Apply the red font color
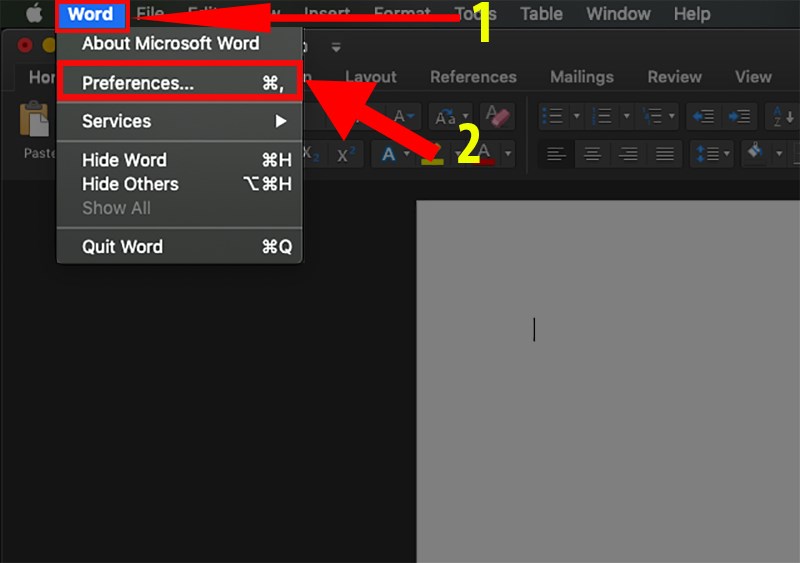 point(486,154)
